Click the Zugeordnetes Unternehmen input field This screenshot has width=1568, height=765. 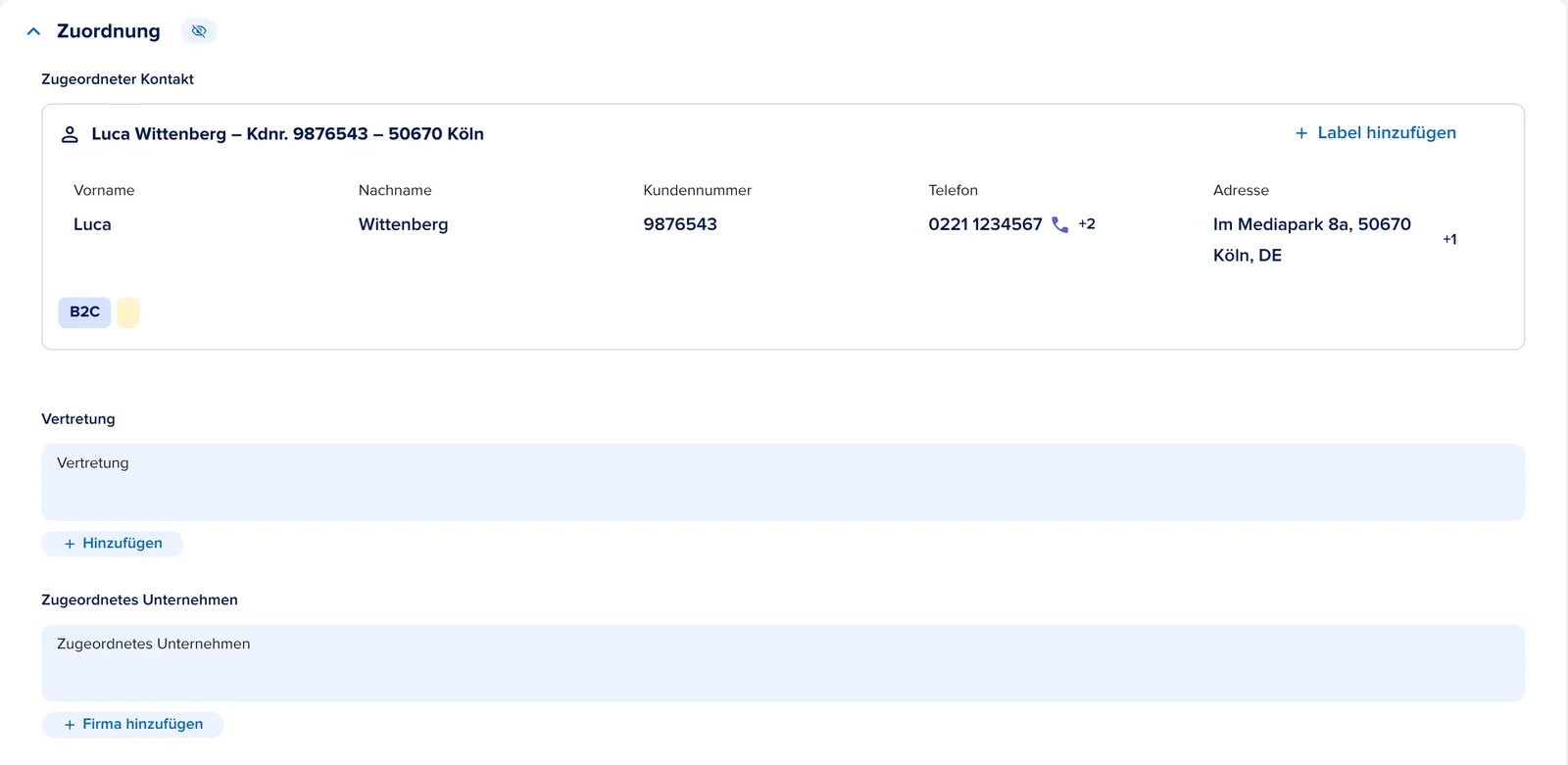tap(783, 662)
